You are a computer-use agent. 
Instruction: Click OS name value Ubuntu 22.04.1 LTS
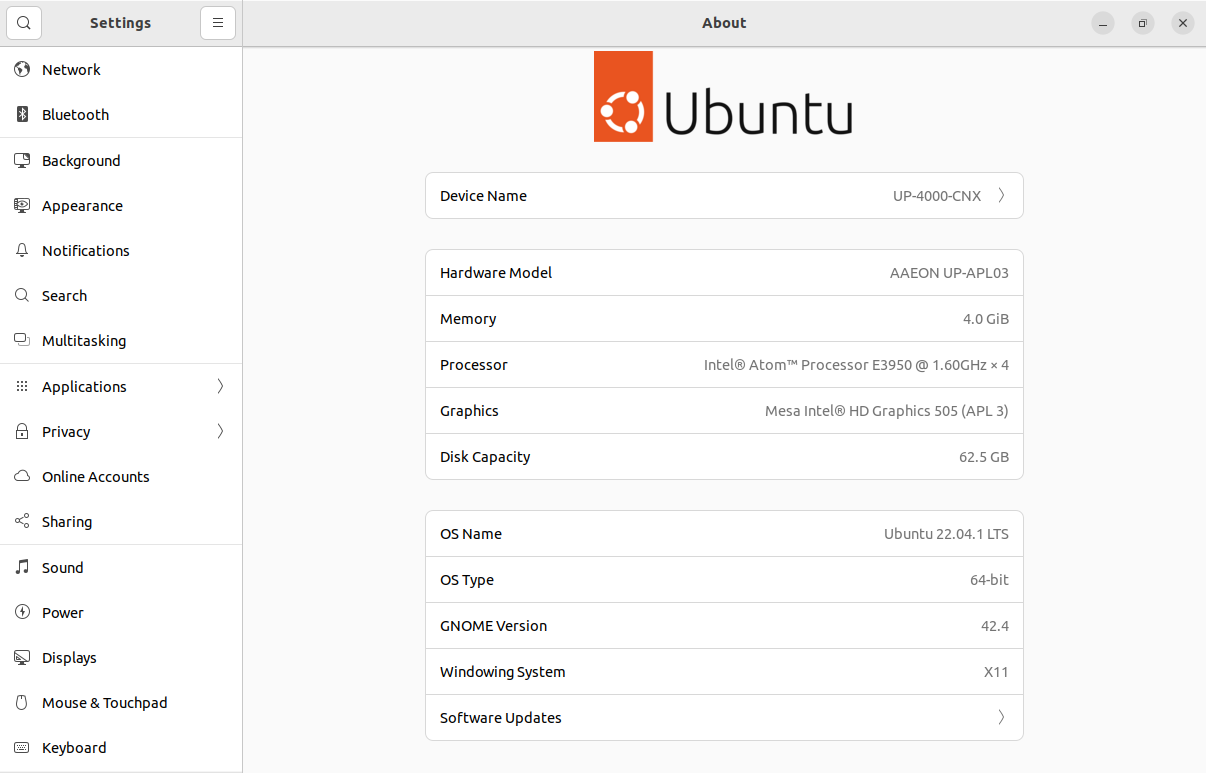click(946, 534)
